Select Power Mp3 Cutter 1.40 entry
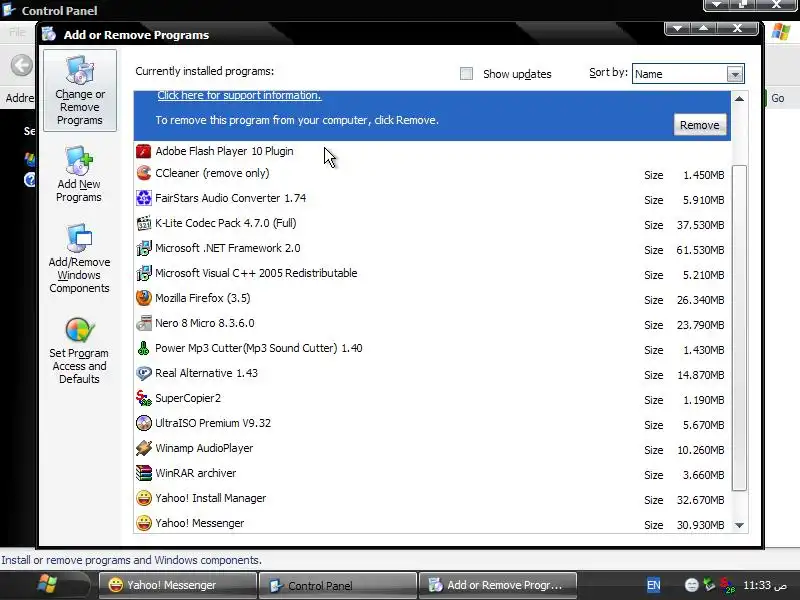This screenshot has width=800, height=600. [x=433, y=348]
